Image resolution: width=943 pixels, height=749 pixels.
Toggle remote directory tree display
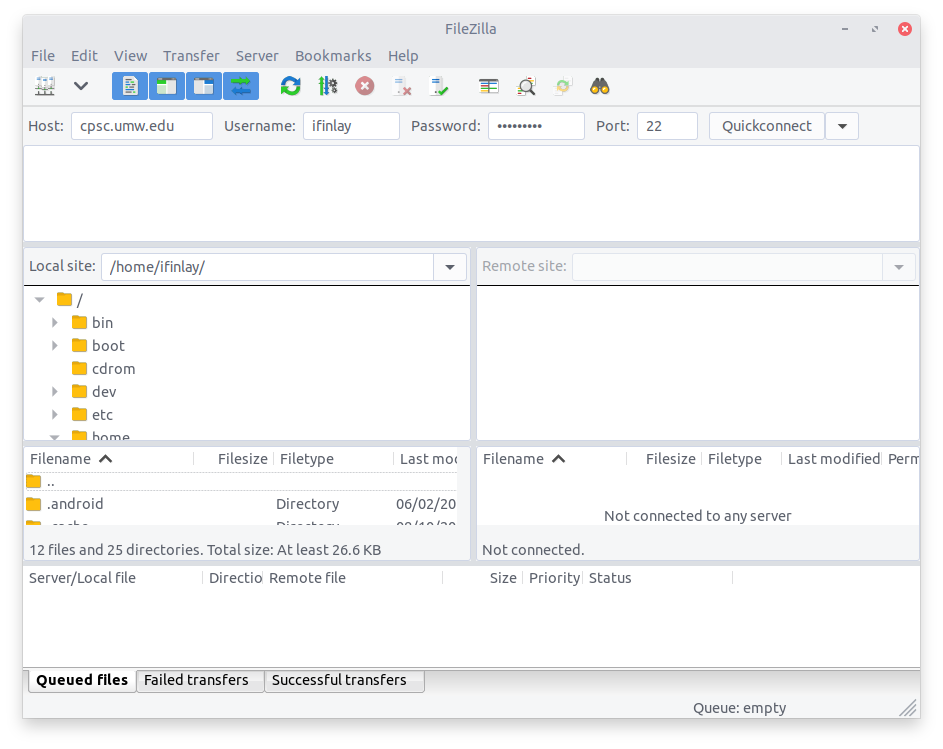coord(204,86)
